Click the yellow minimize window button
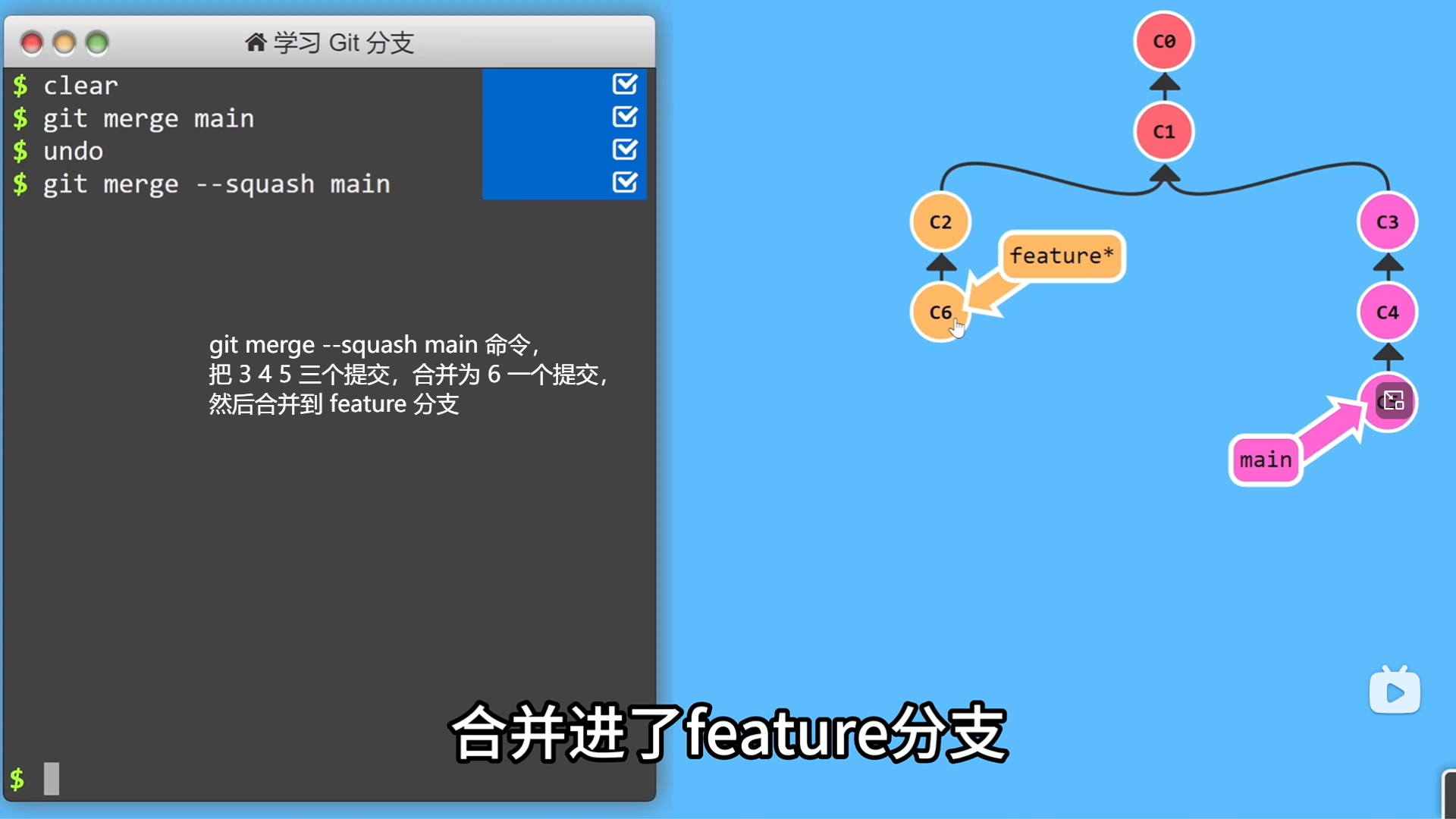 click(64, 43)
